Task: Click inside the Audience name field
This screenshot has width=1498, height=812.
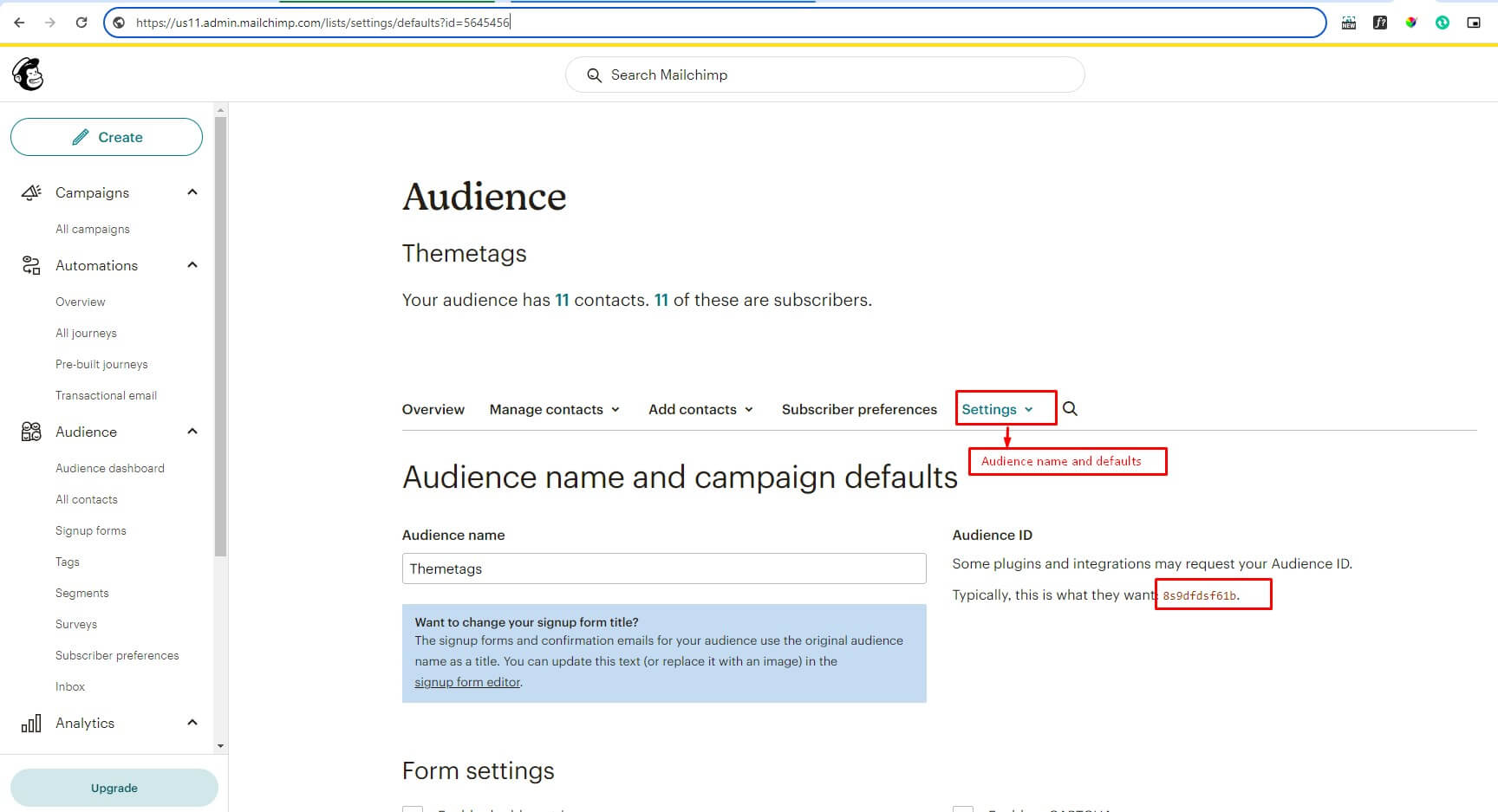Action: click(x=664, y=568)
